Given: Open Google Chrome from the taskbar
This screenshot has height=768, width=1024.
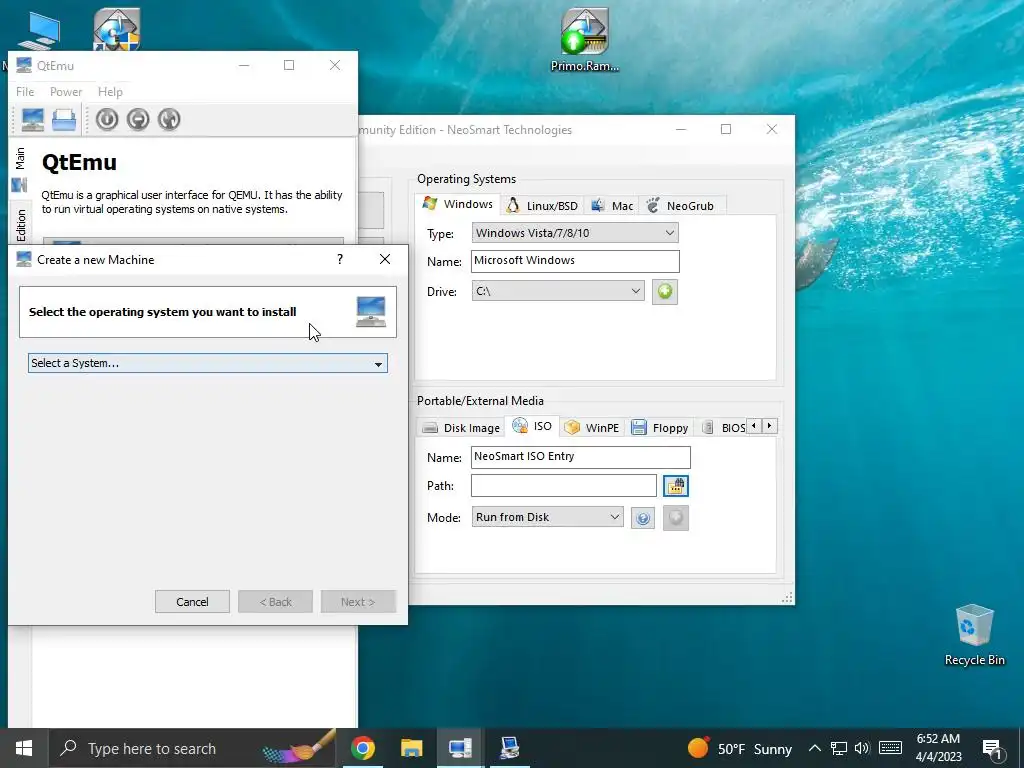Looking at the screenshot, I should (362, 748).
